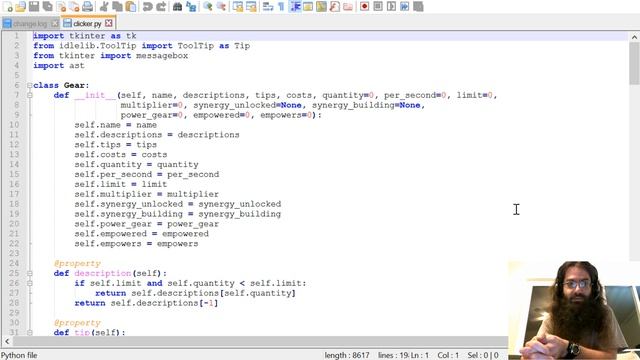Toggle synchronized vertical scrolling
The width and height of the screenshot is (640, 360).
[x=238, y=6]
